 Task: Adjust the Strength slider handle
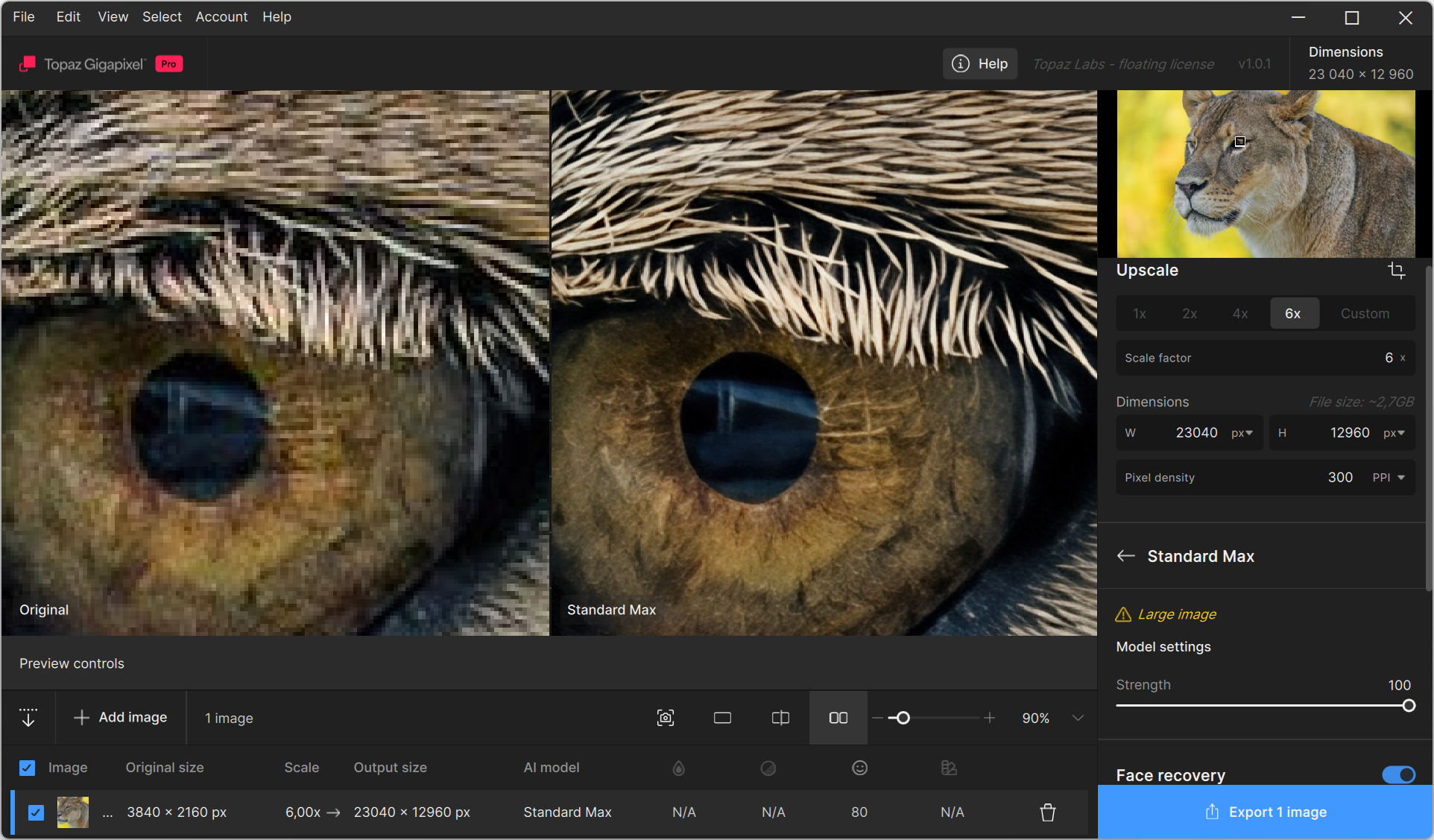click(x=1408, y=706)
